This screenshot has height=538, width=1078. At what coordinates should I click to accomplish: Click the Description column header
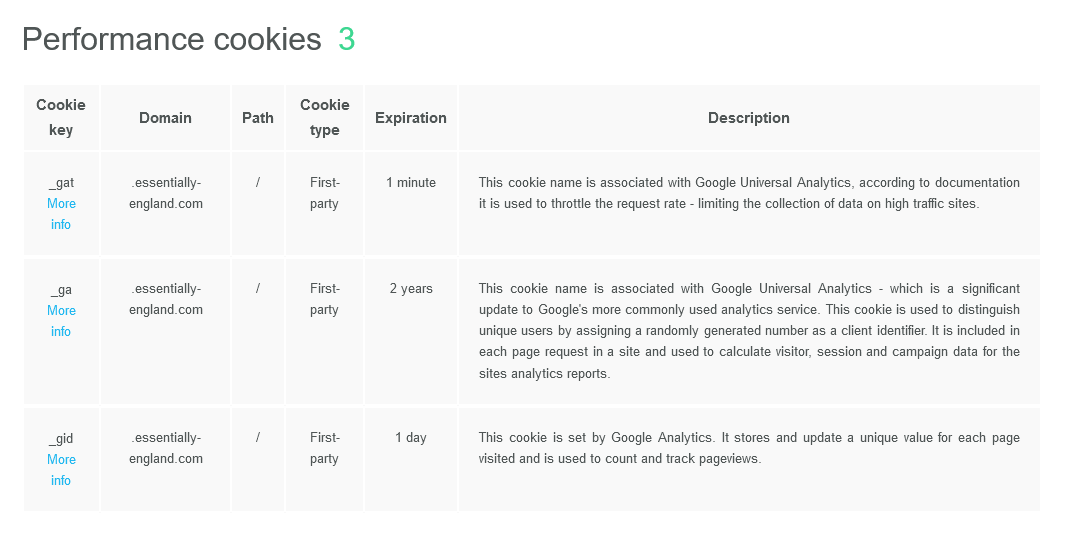point(749,118)
